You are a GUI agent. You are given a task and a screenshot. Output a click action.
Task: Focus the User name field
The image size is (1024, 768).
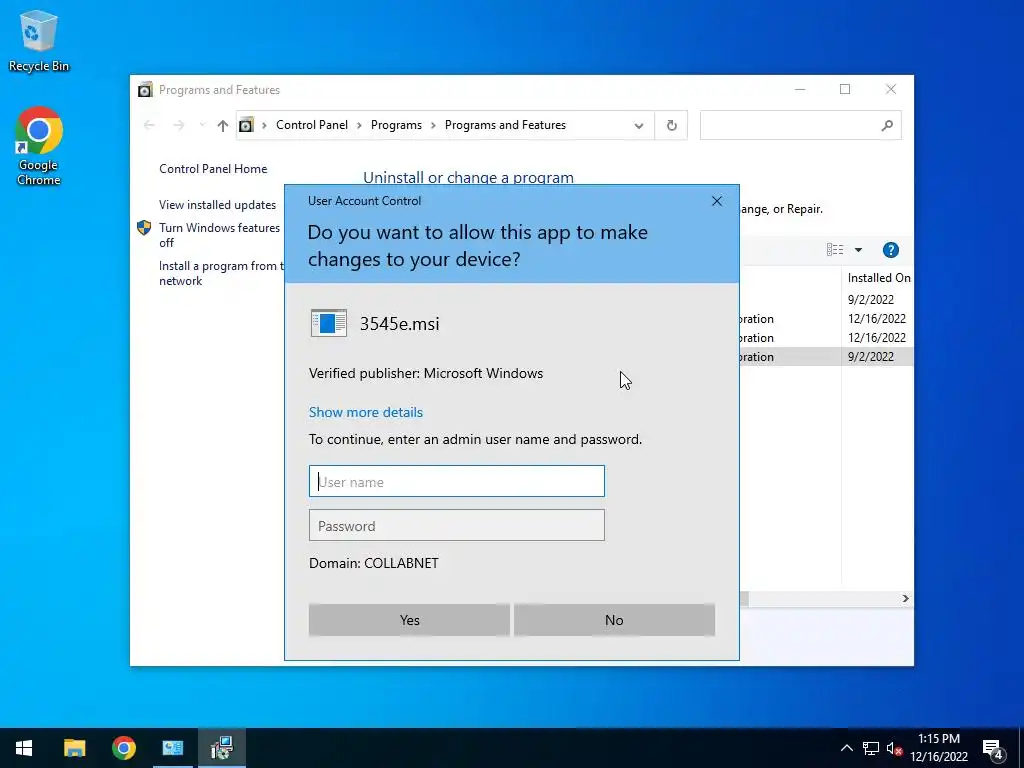(x=456, y=481)
